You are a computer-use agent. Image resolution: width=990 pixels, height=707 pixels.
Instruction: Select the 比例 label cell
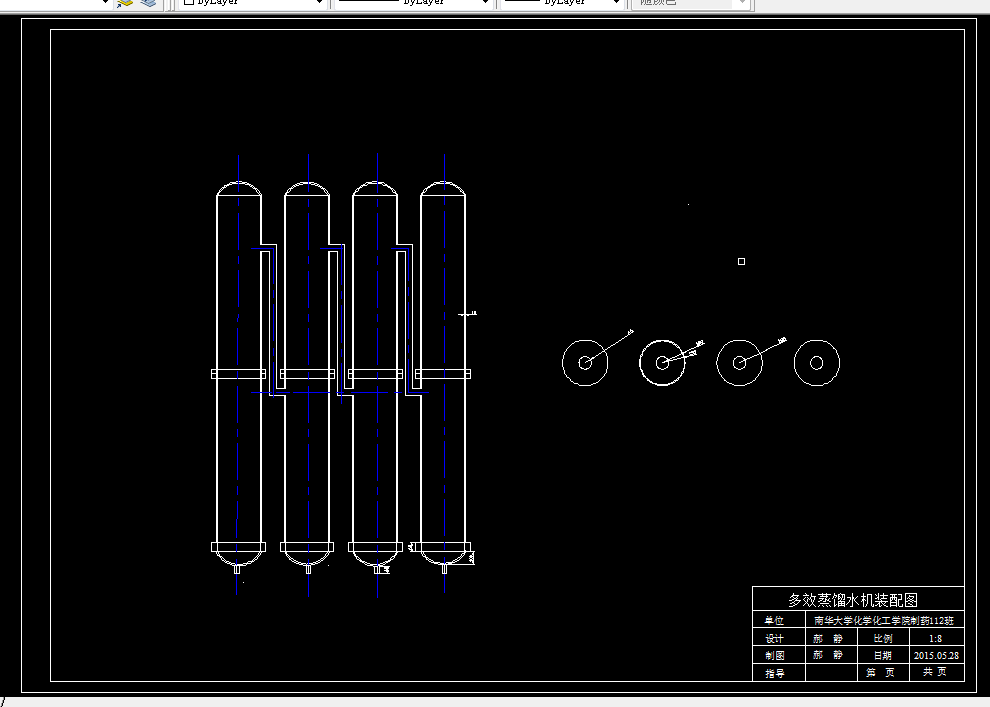[x=883, y=638]
